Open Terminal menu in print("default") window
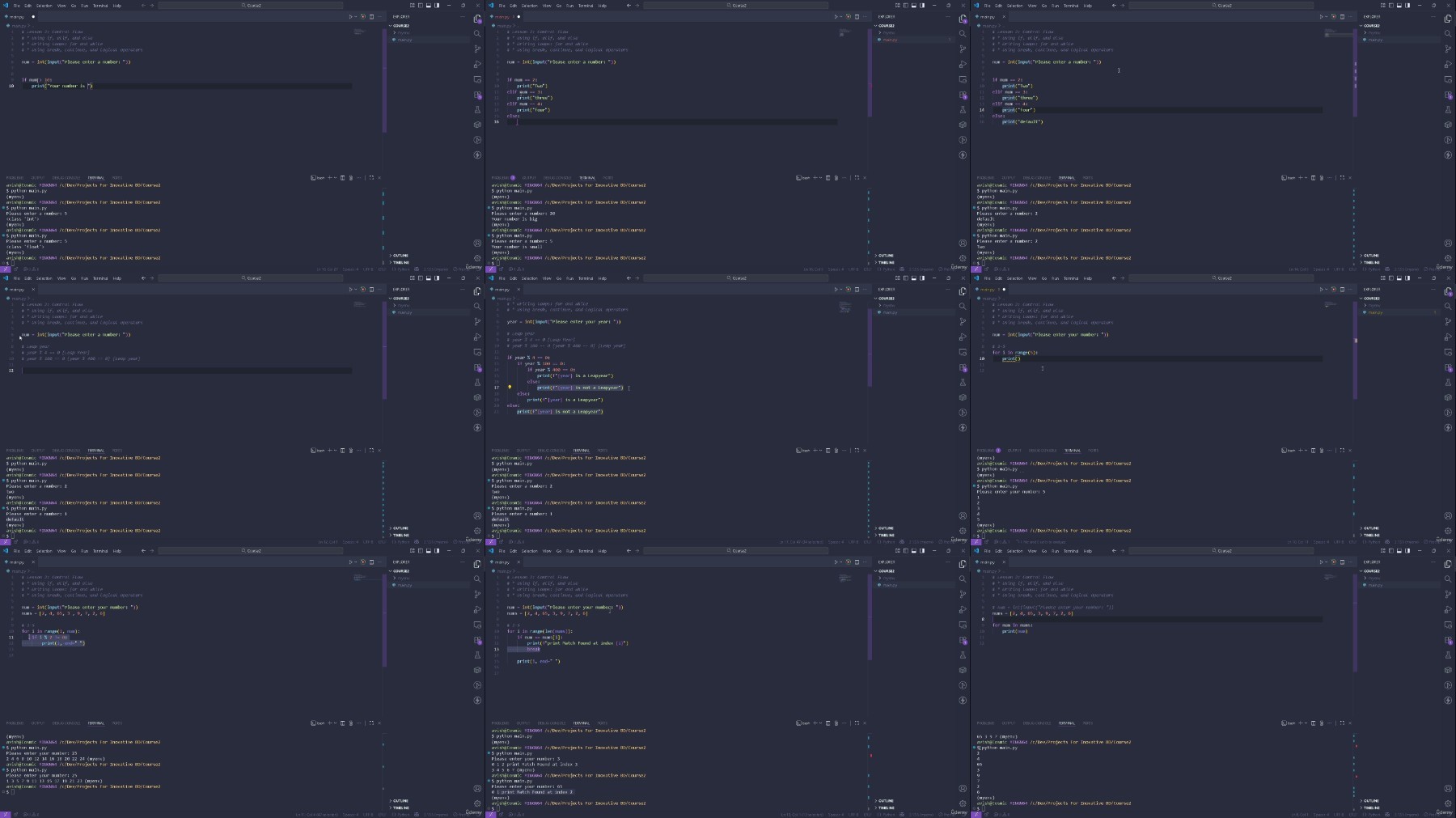 (1070, 6)
